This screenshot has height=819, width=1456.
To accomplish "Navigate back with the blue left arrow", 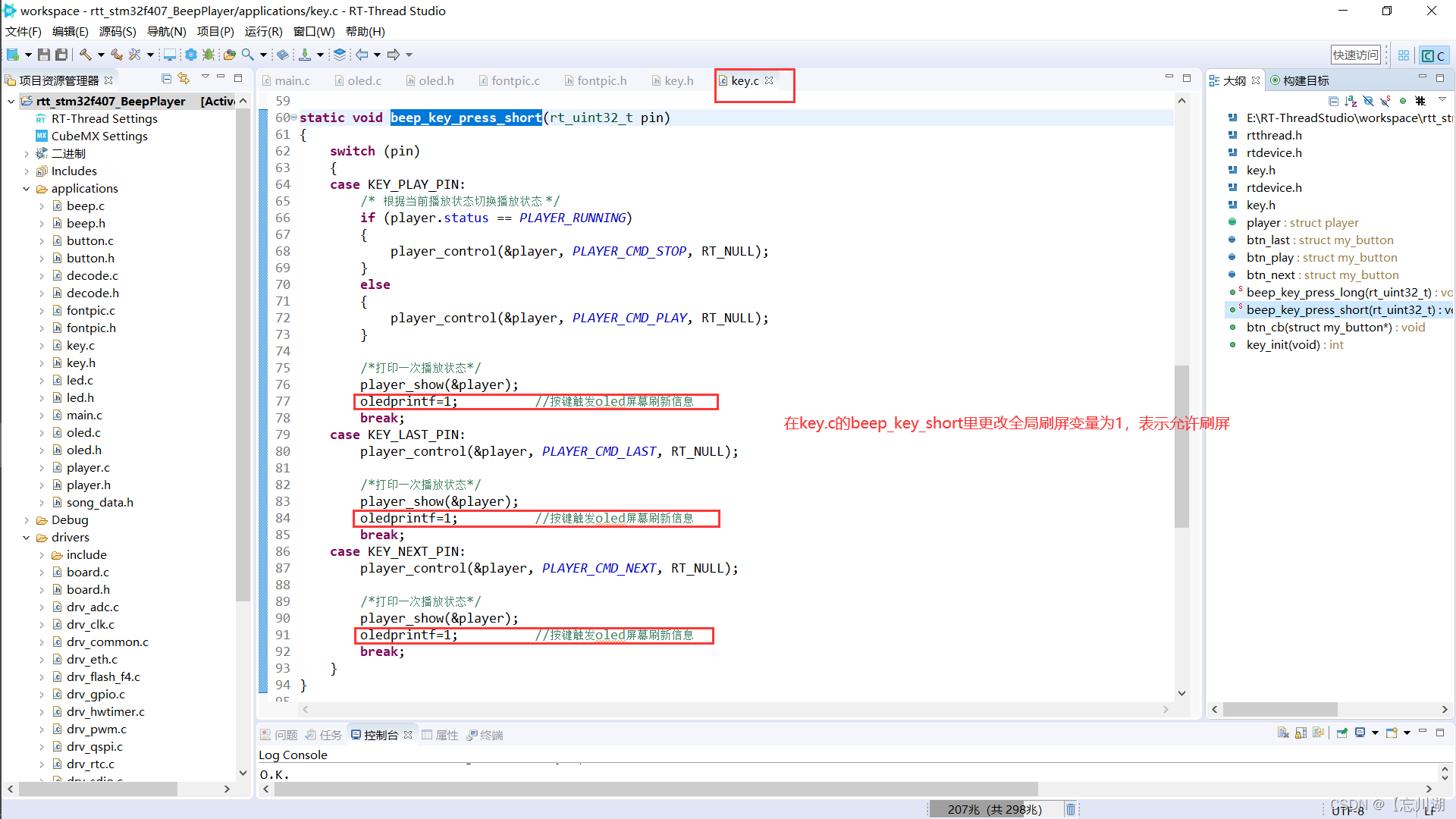I will (362, 55).
